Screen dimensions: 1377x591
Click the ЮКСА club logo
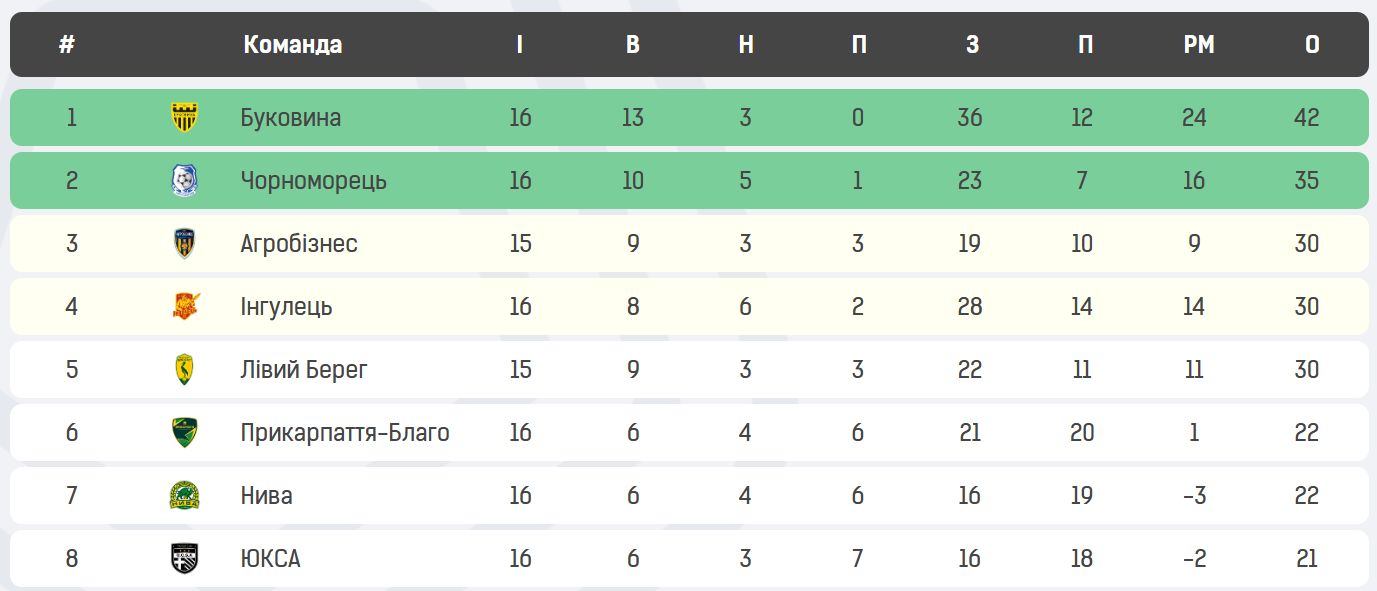pos(184,558)
